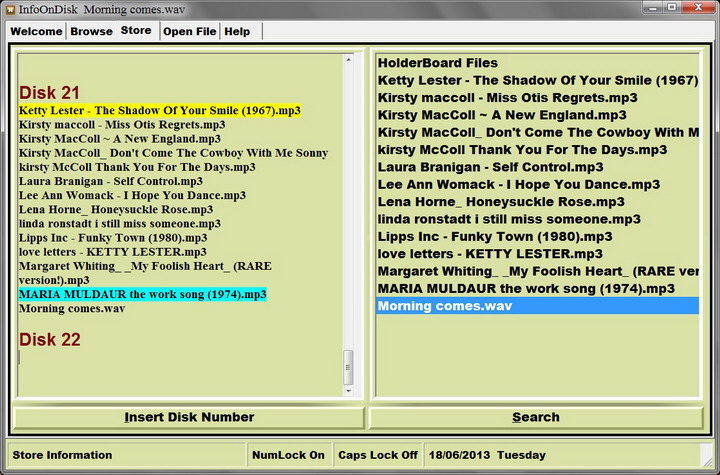Click love letters KETTY LESTER in left pane
This screenshot has height=475, width=720.
pos(112,252)
